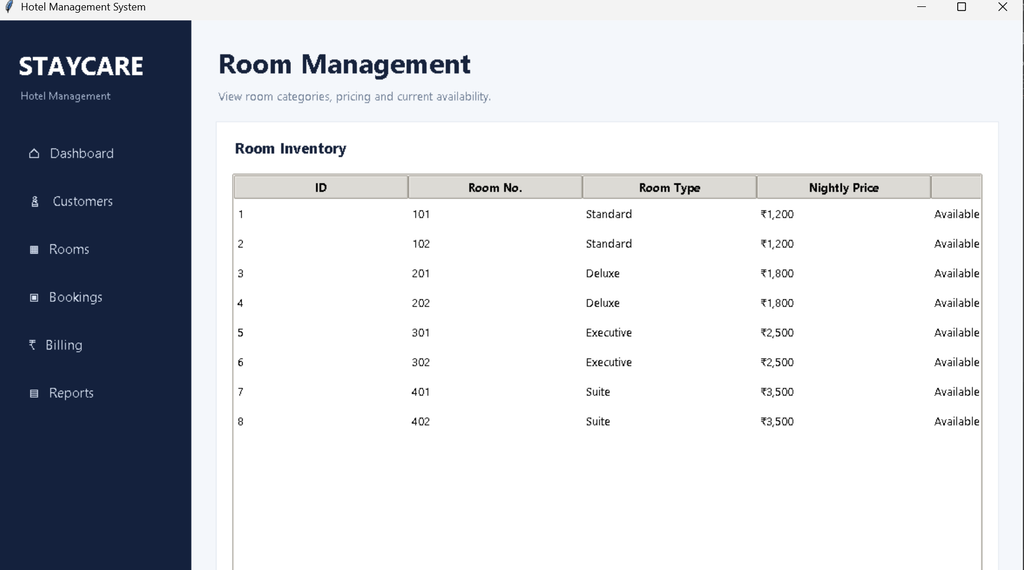Click ₹3,500 price for room 401
1024x570 pixels.
(x=777, y=392)
